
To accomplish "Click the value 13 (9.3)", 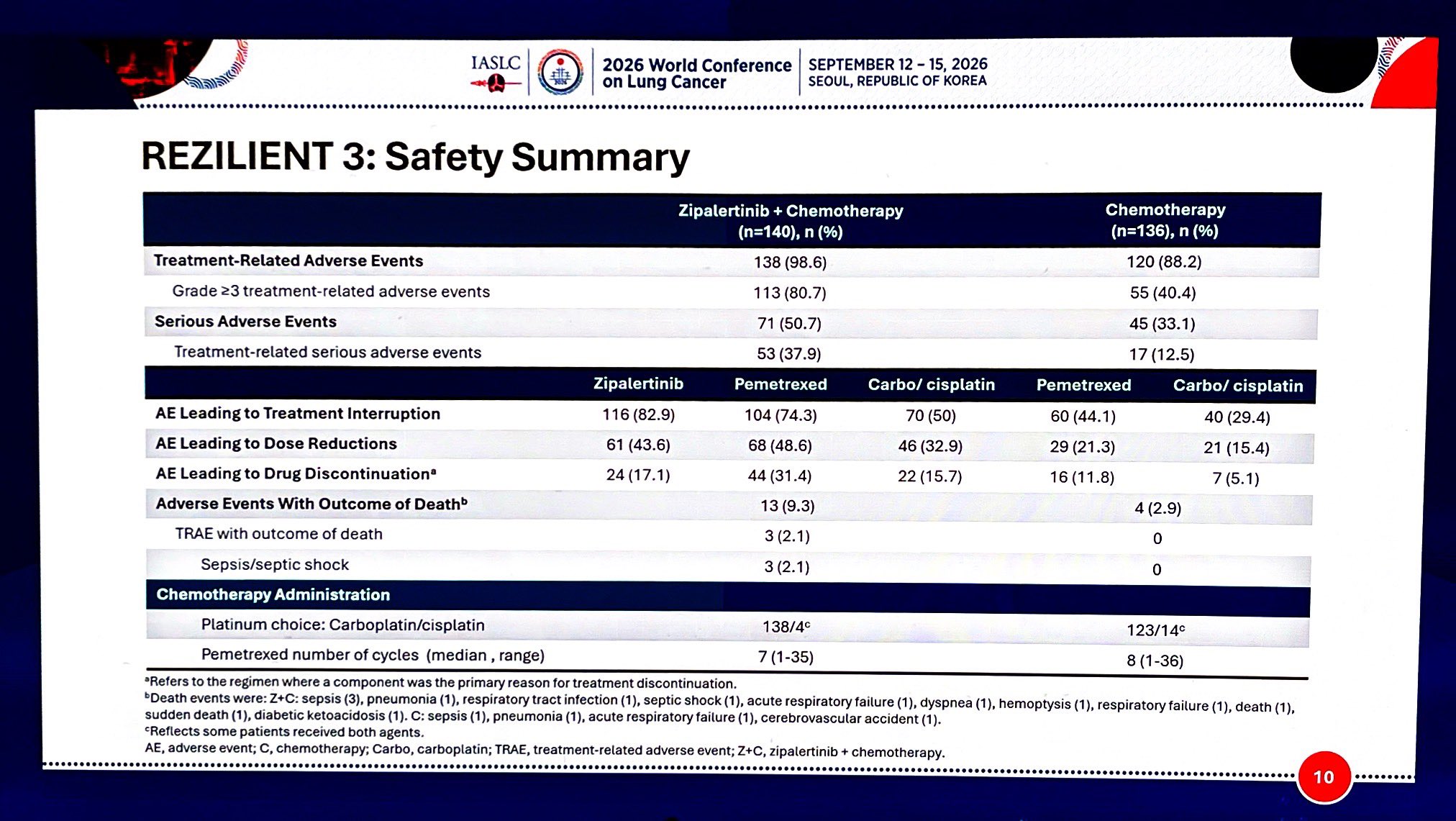I will 787,507.
